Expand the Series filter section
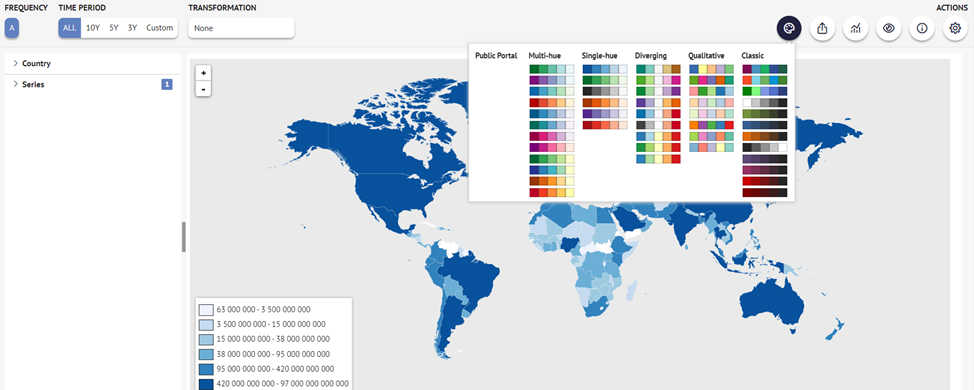974x390 pixels. click(93, 84)
